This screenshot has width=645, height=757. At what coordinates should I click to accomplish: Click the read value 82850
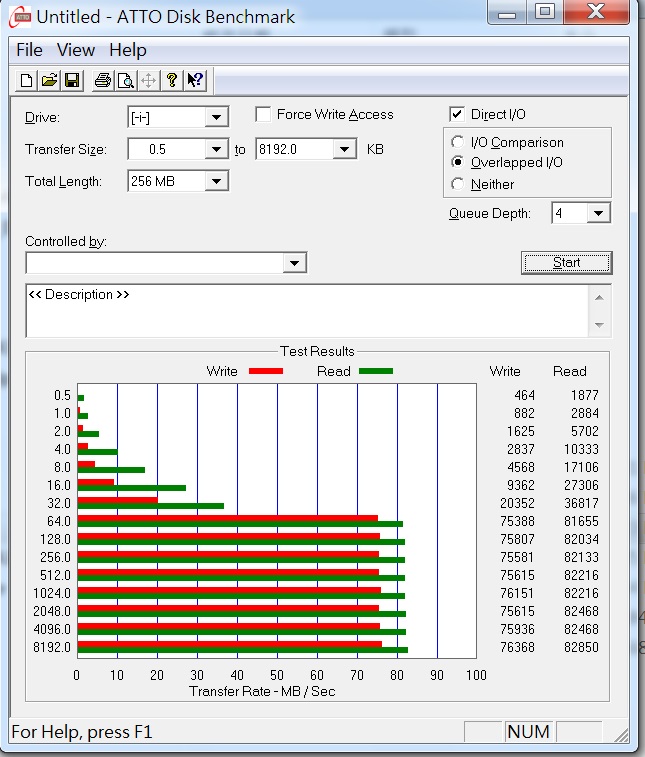pyautogui.click(x=581, y=647)
